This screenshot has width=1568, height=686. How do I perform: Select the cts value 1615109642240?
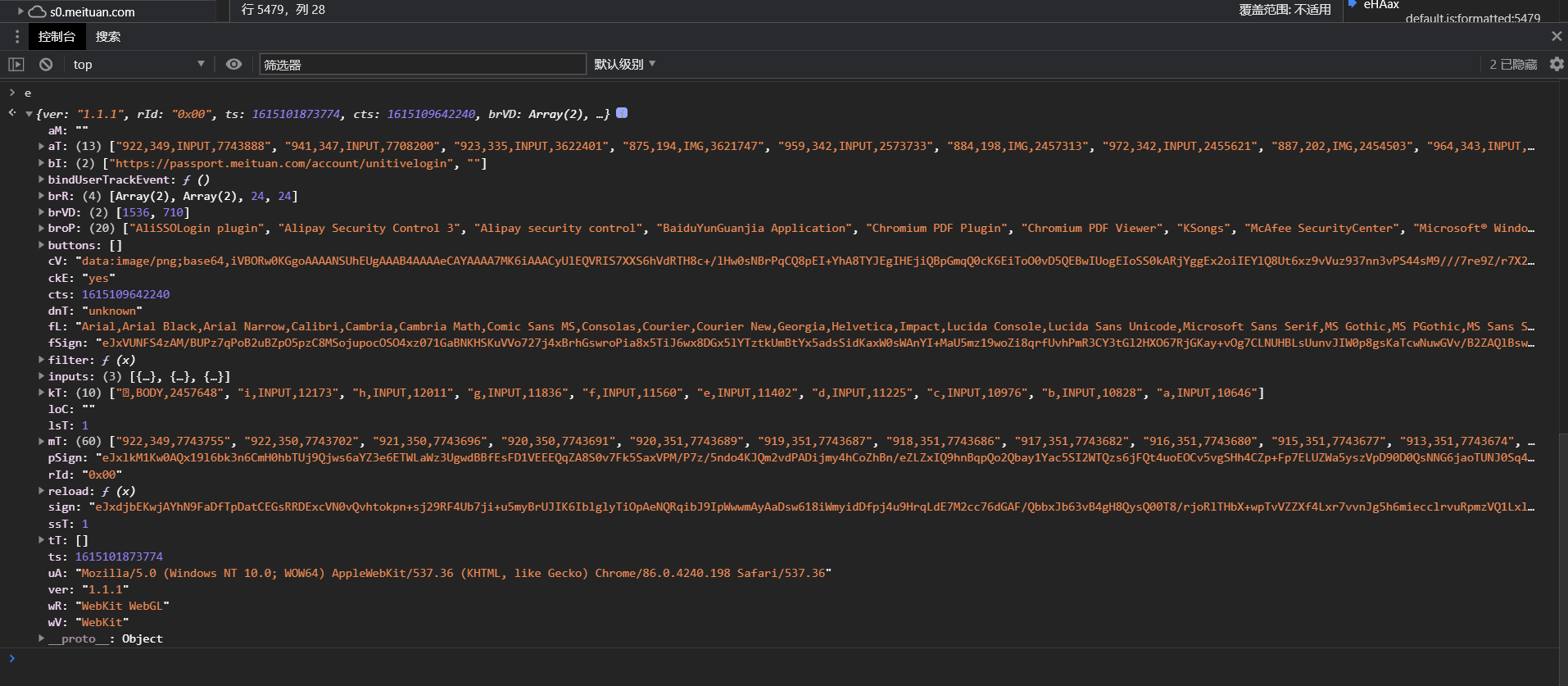[125, 294]
